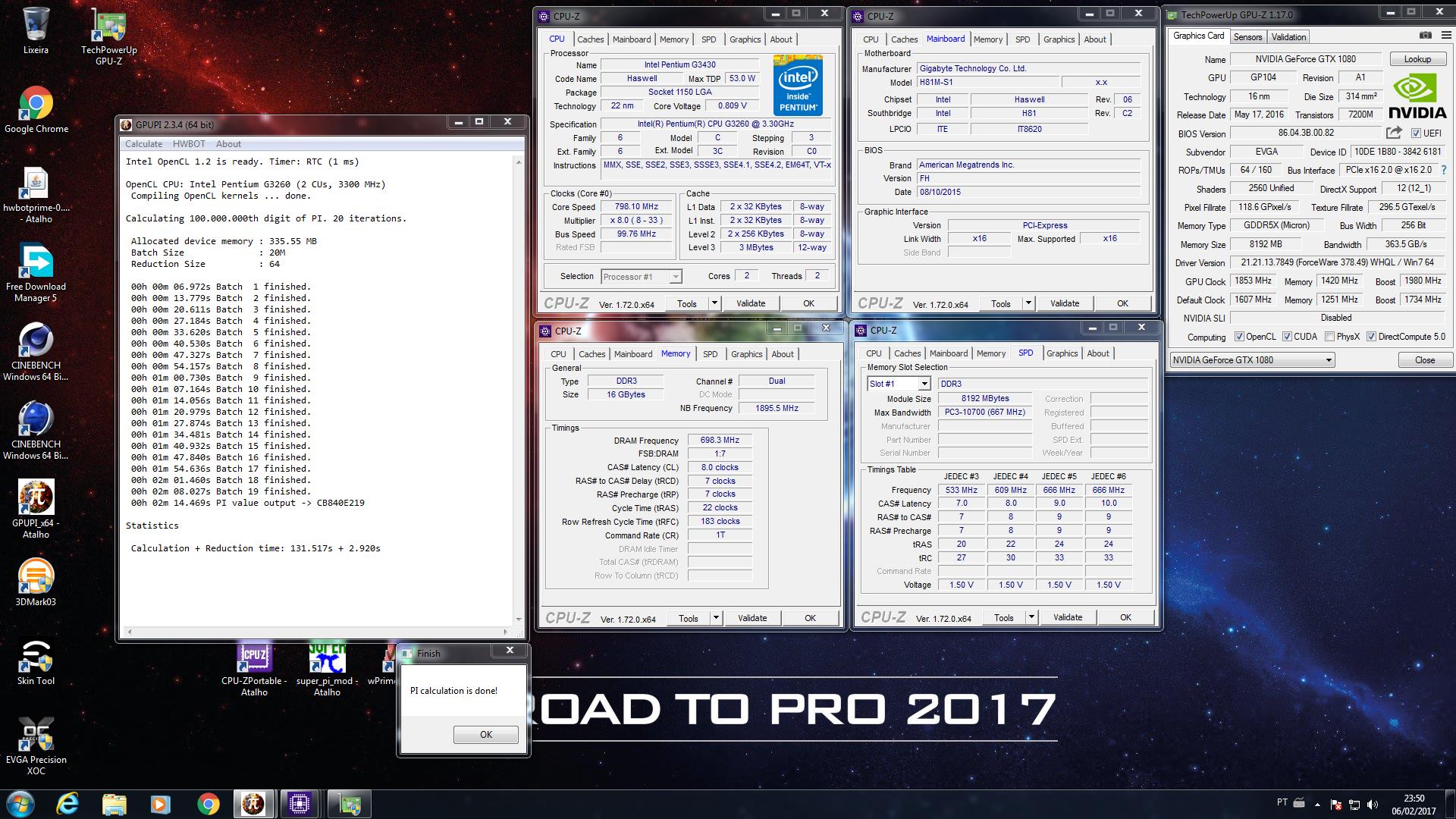The height and width of the screenshot is (819, 1456).
Task: Expand Tools arrow in CPU tab CPU-Z window
Action: point(714,303)
